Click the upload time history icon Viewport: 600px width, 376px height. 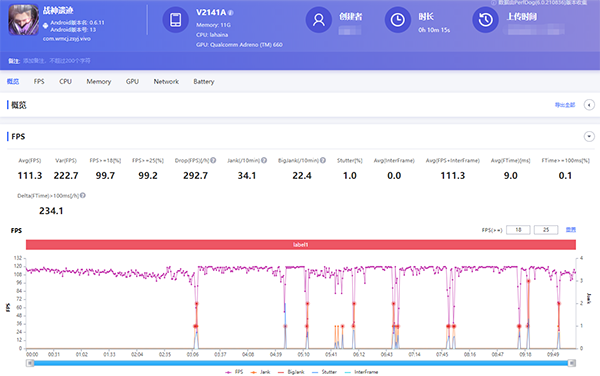point(485,20)
